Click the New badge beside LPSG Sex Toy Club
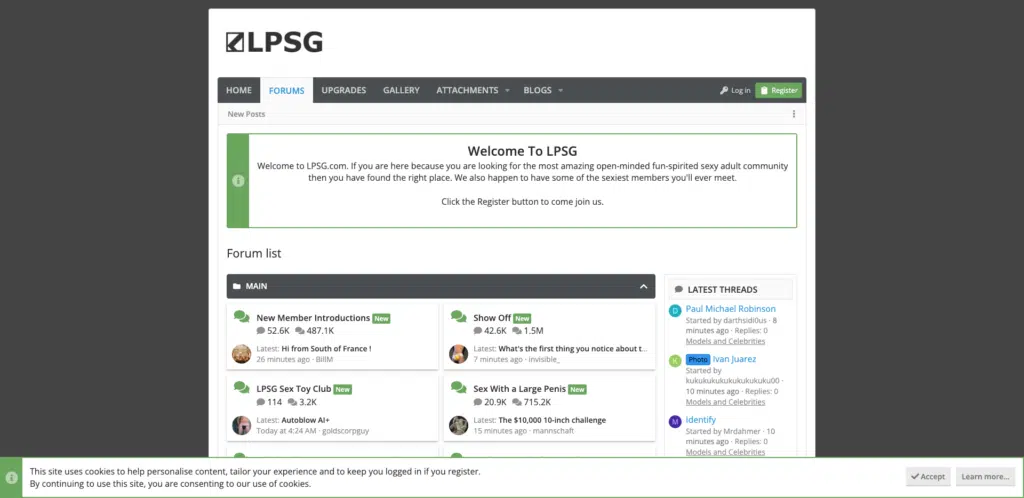The image size is (1024, 498). pos(343,389)
